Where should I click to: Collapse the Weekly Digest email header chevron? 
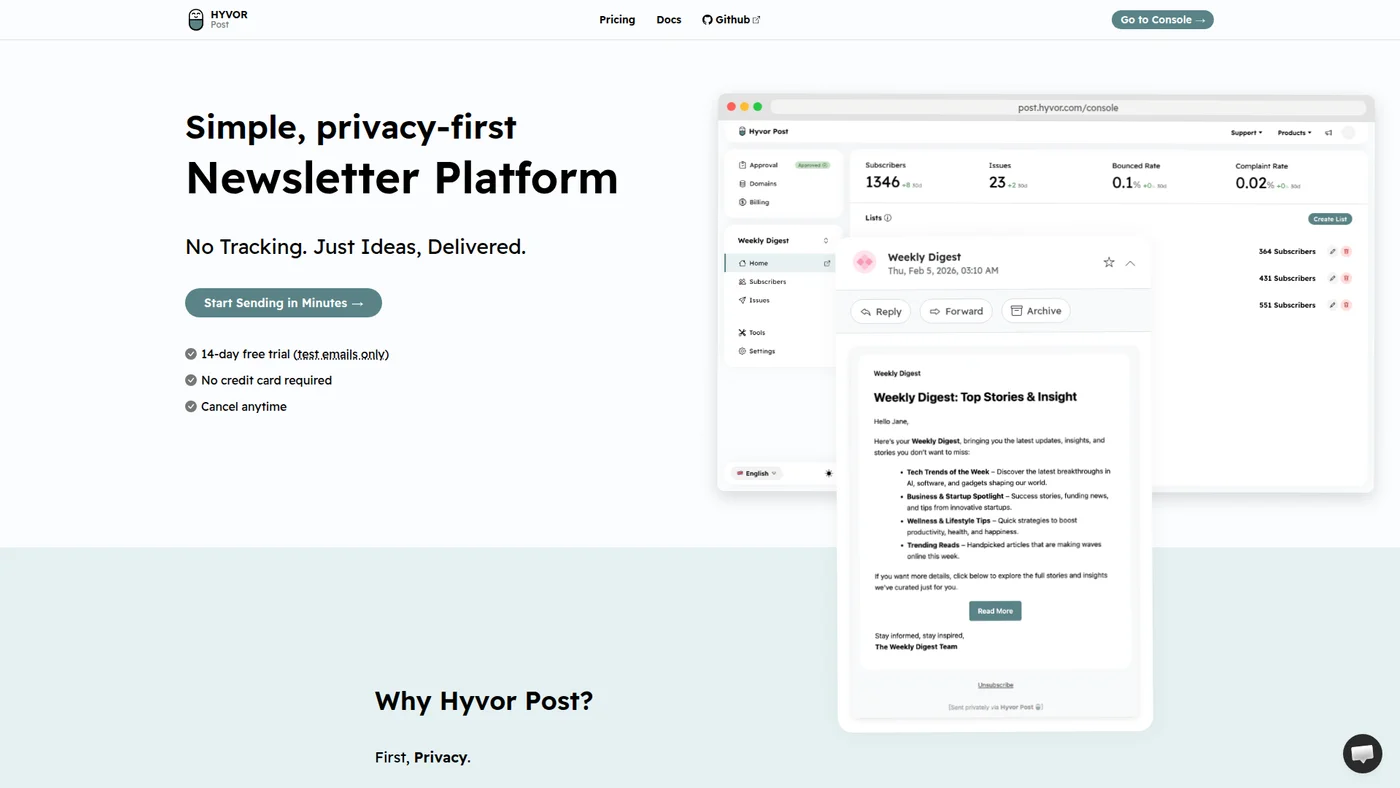pyautogui.click(x=1131, y=263)
